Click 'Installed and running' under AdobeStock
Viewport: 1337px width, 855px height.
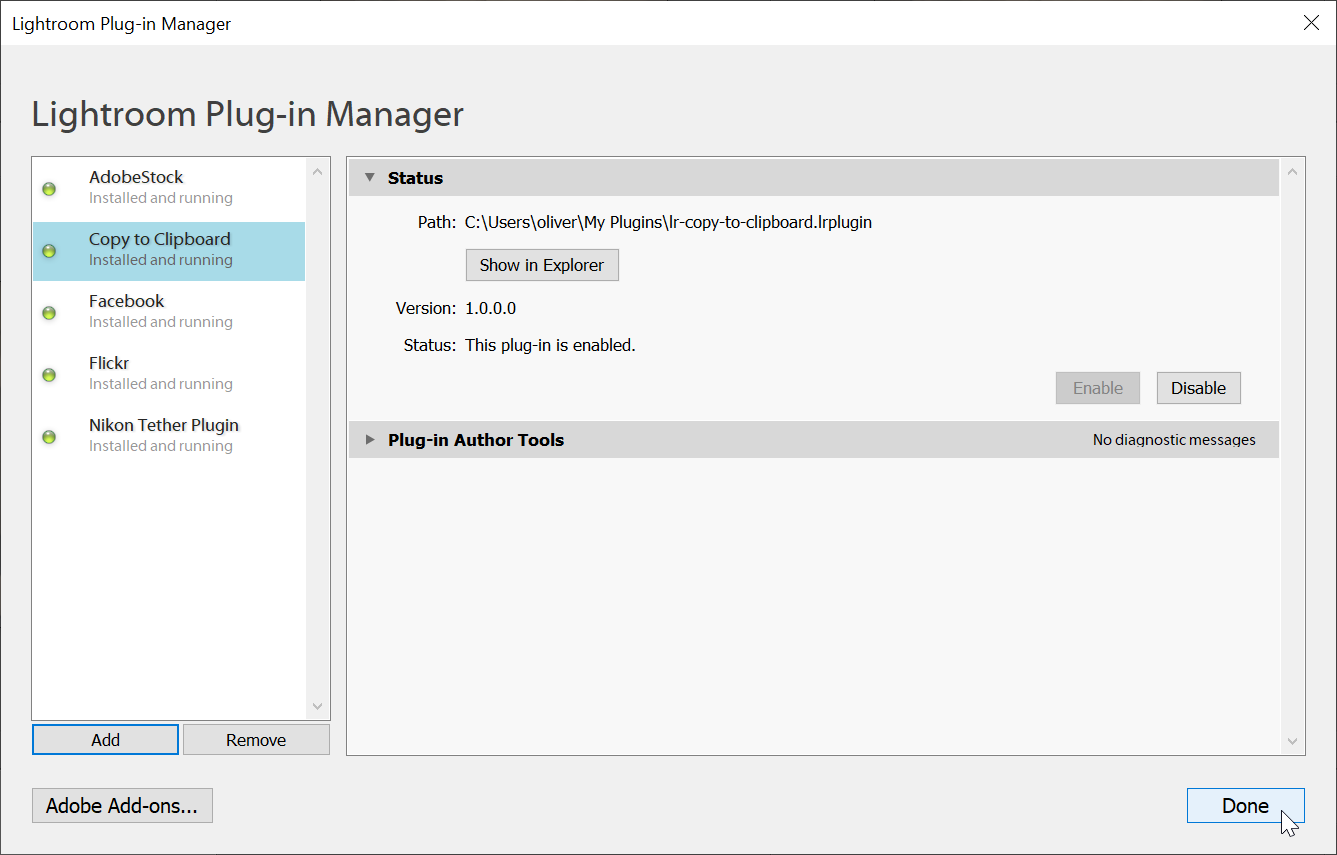[x=161, y=198]
